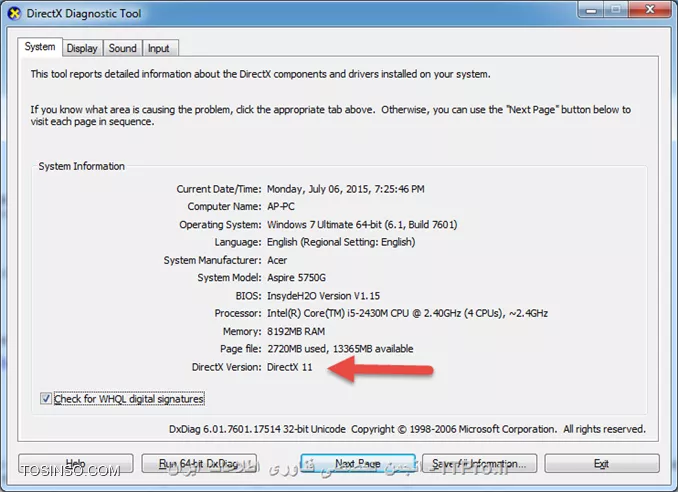Minimize the DirectX Diagnostic Tool window
This screenshot has width=678, height=492.
(x=591, y=9)
